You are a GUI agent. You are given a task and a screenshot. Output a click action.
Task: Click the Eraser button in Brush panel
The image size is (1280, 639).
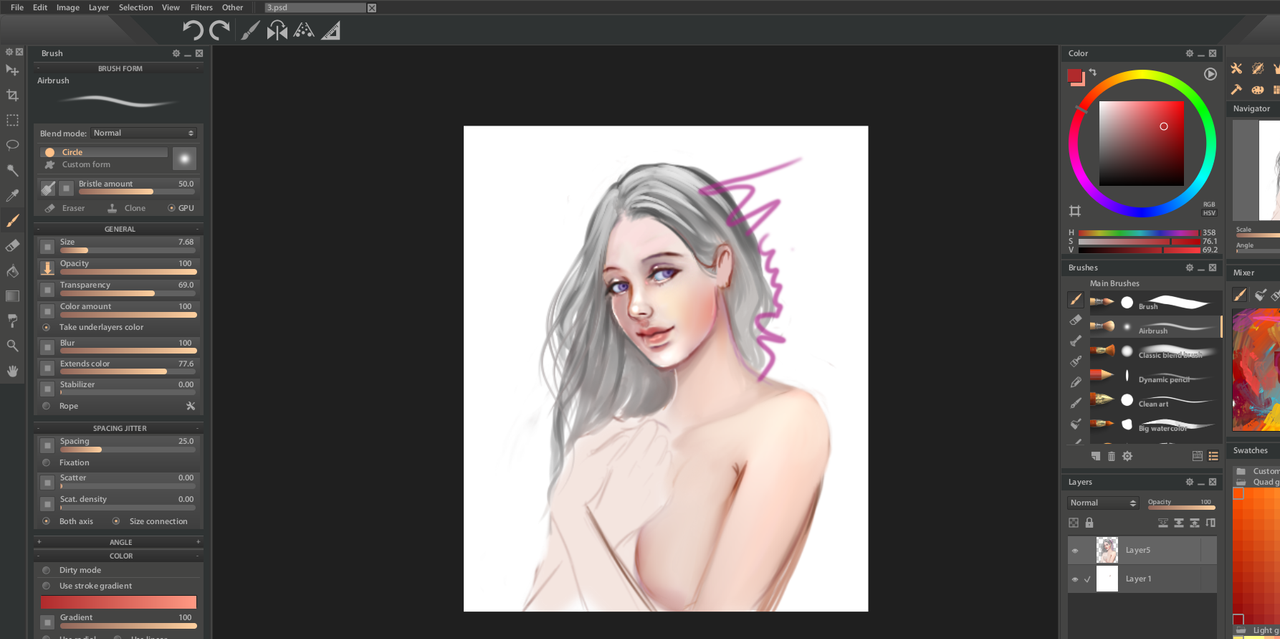[x=65, y=208]
